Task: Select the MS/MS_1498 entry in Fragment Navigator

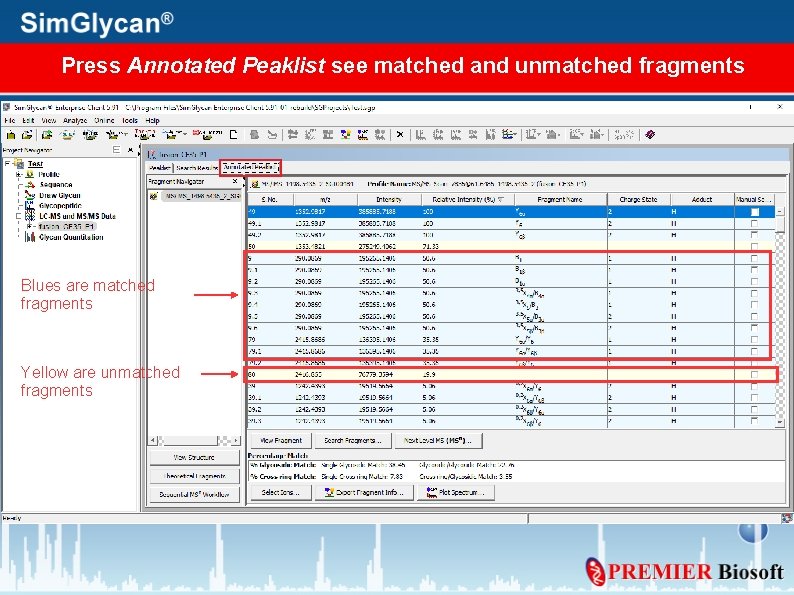Action: click(x=201, y=196)
